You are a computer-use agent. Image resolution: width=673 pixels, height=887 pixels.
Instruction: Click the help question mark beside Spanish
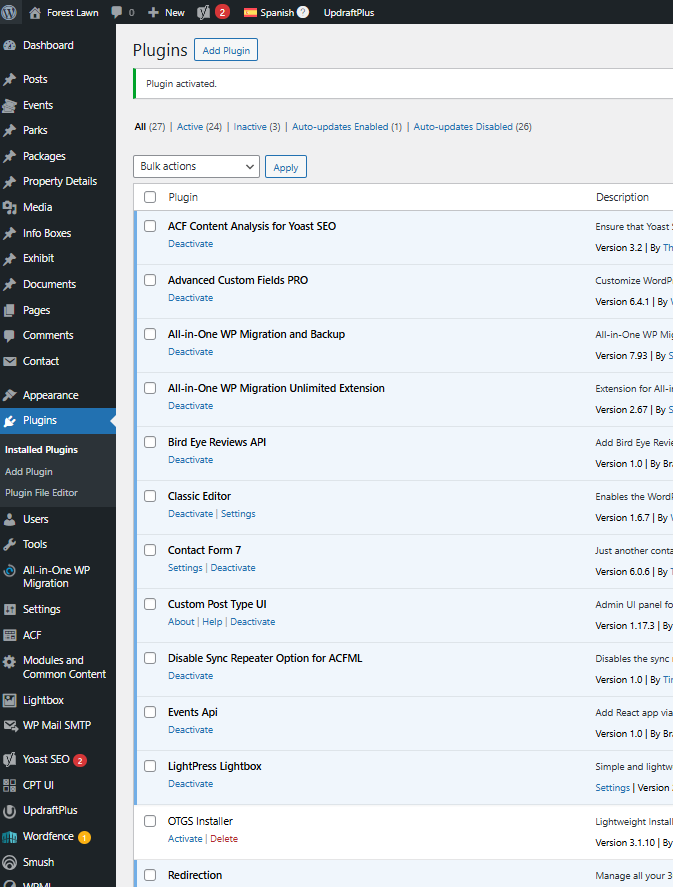[303, 12]
